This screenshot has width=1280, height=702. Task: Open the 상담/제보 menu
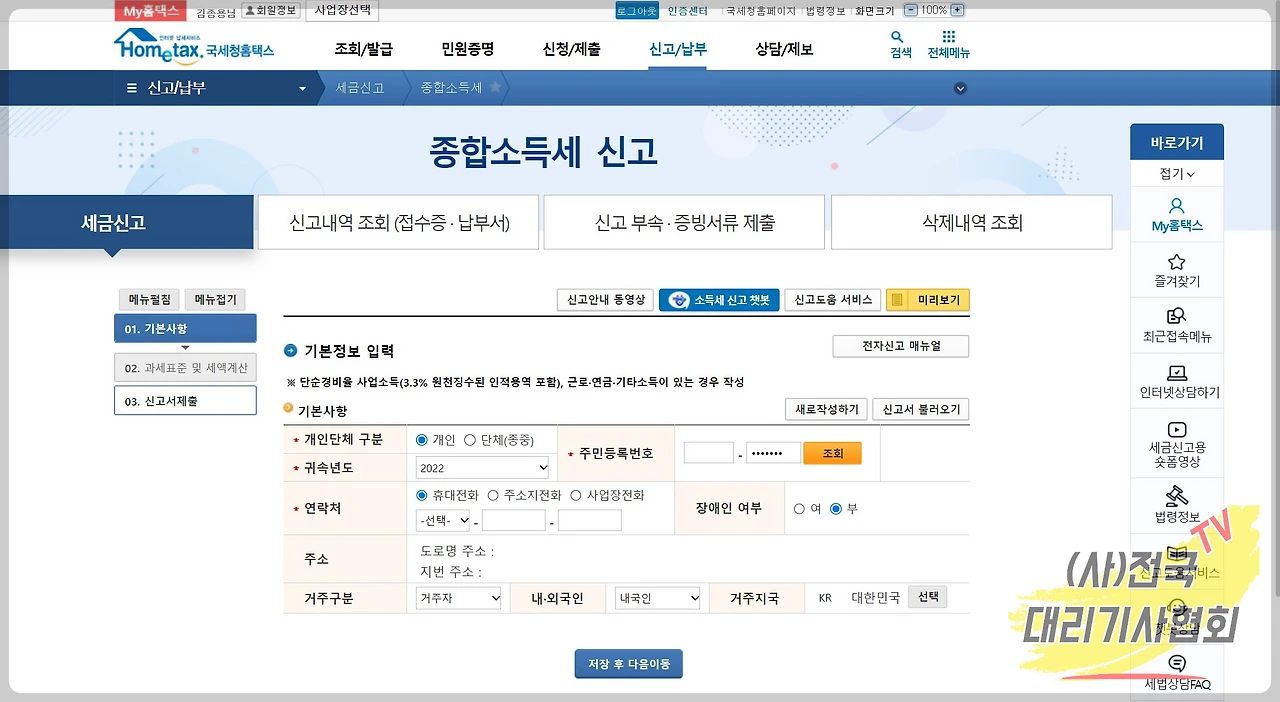pyautogui.click(x=784, y=49)
